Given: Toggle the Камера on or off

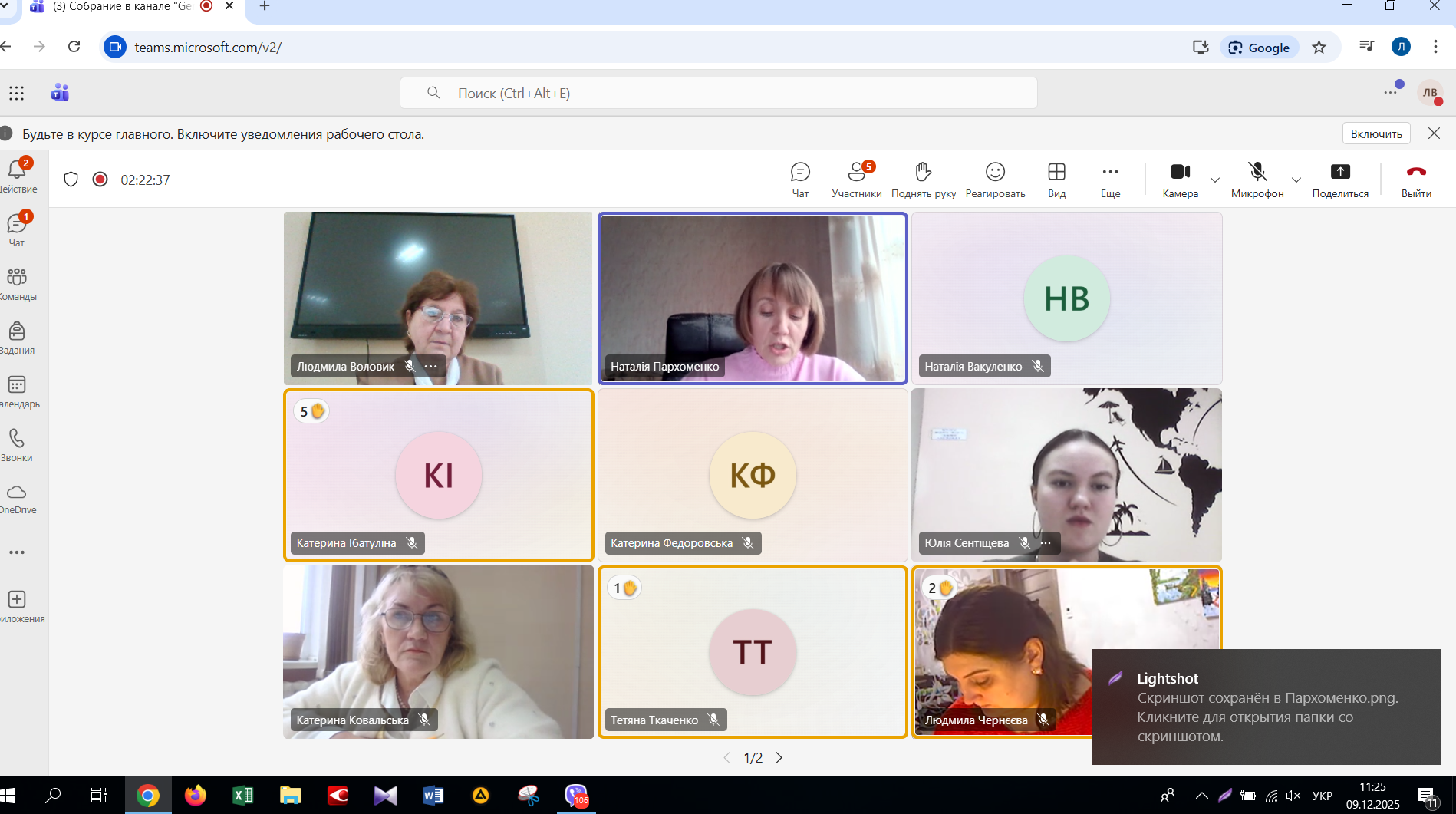Looking at the screenshot, I should [1180, 180].
